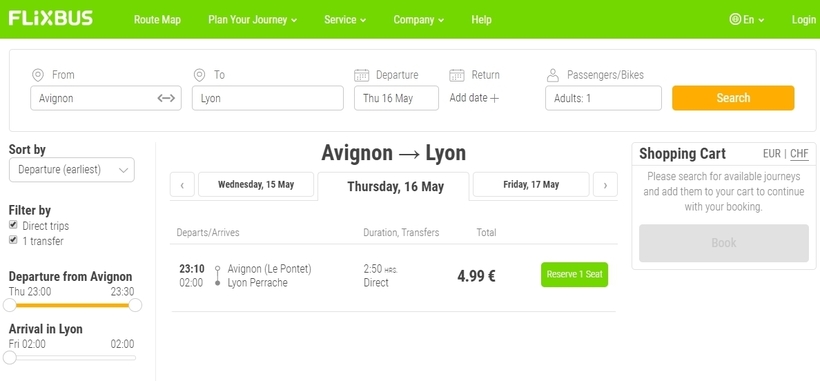The height and width of the screenshot is (381, 820).
Task: Click the FlixBus logo
Action: (50, 18)
